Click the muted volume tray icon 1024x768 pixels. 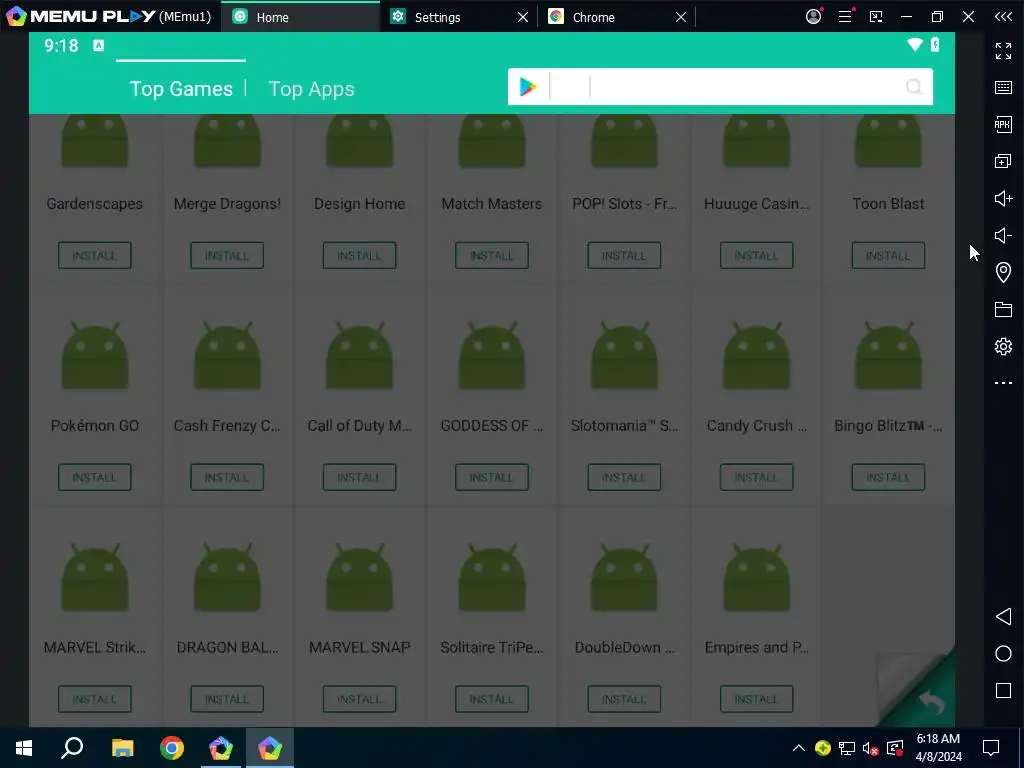pyautogui.click(x=870, y=748)
